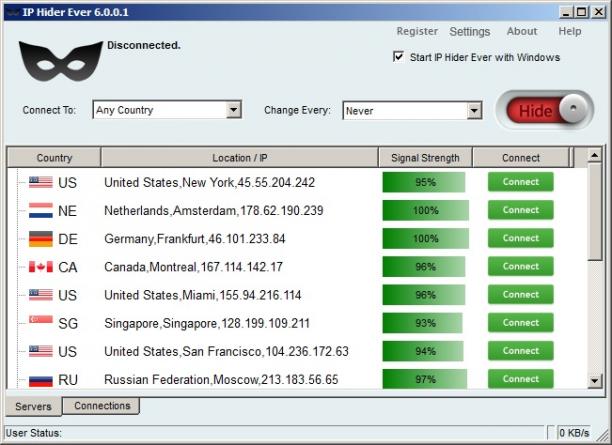612x445 pixels.
Task: Connect to the Miami server
Action: [x=520, y=294]
